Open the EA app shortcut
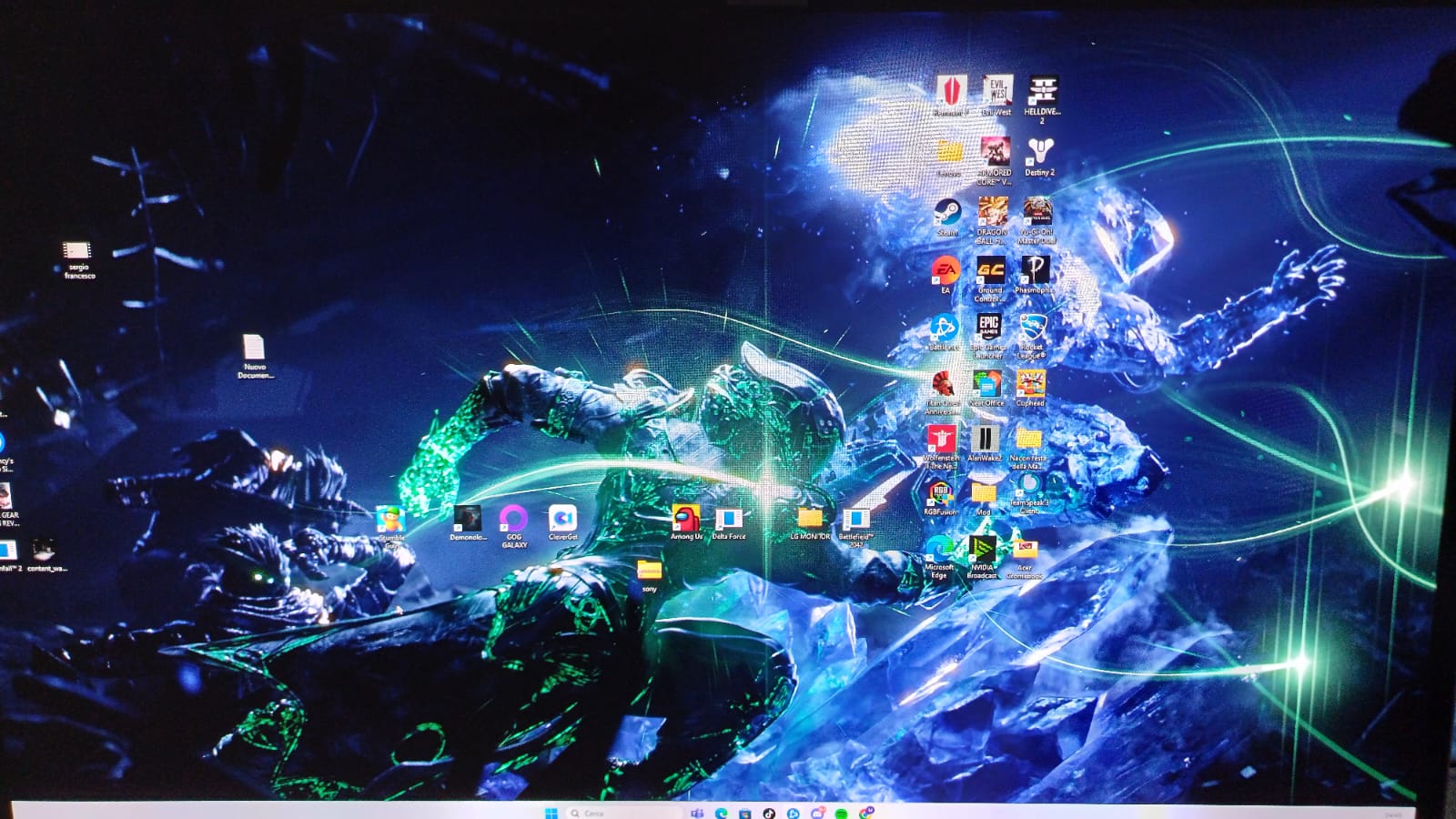This screenshot has height=819, width=1456. [x=945, y=271]
